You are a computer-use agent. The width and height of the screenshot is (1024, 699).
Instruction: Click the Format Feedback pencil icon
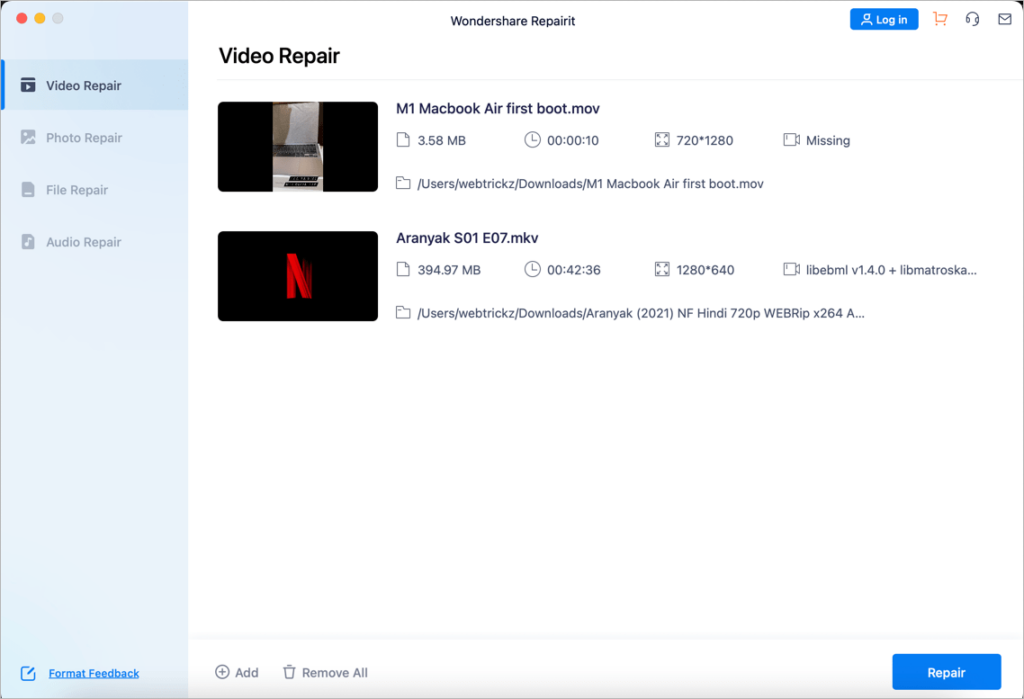point(29,673)
